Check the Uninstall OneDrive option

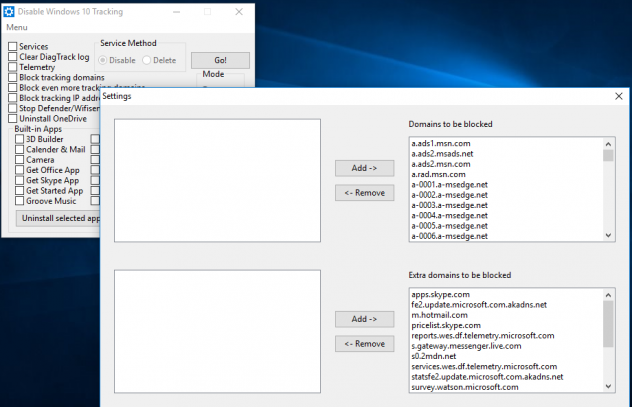click(x=13, y=119)
